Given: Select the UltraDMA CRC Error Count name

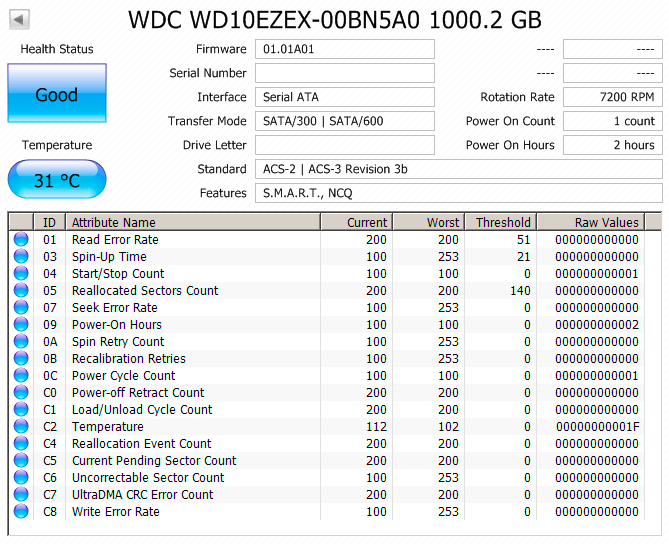Looking at the screenshot, I should (143, 494).
